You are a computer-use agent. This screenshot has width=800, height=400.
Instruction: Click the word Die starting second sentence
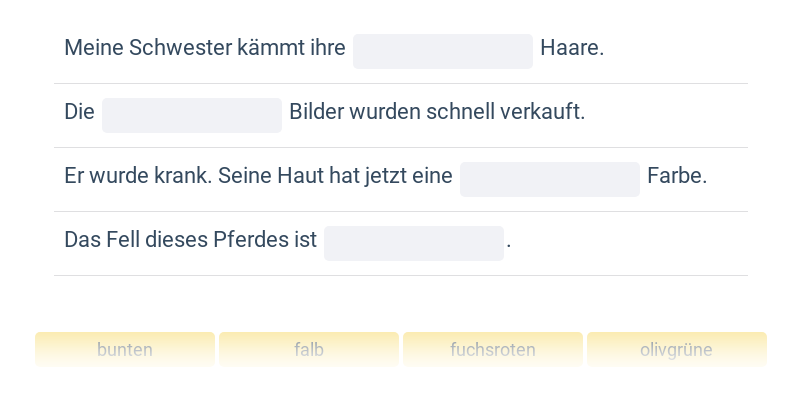pyautogui.click(x=79, y=112)
